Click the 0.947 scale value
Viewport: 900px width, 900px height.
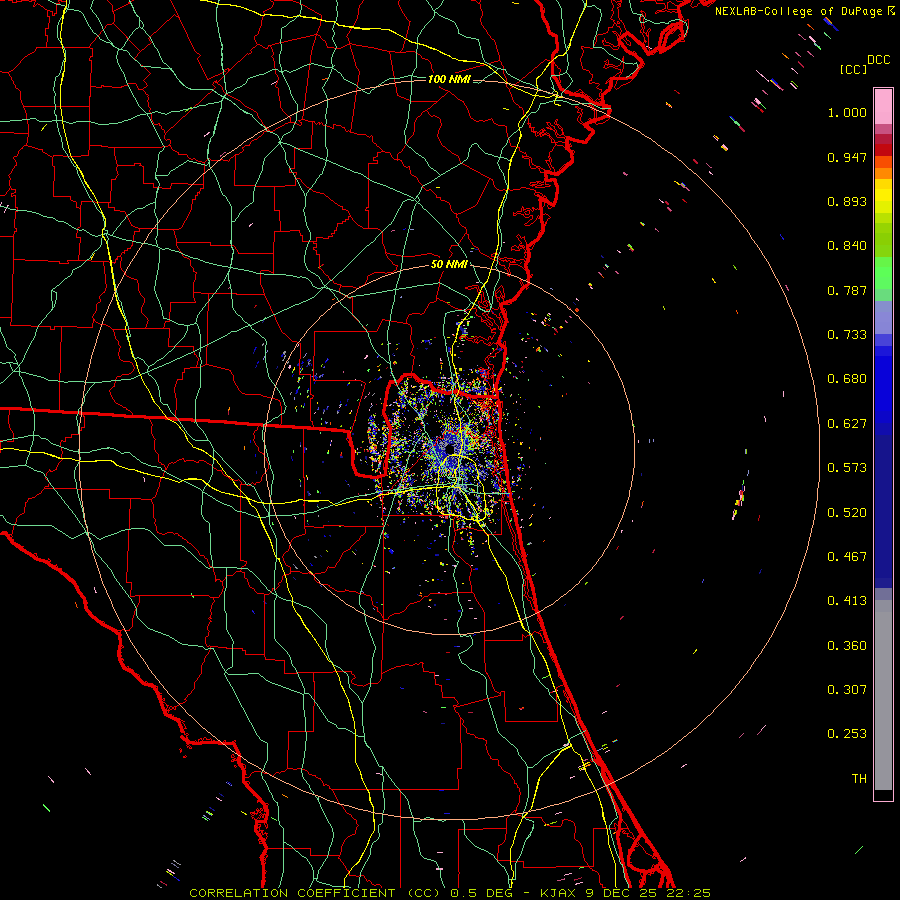(x=847, y=157)
